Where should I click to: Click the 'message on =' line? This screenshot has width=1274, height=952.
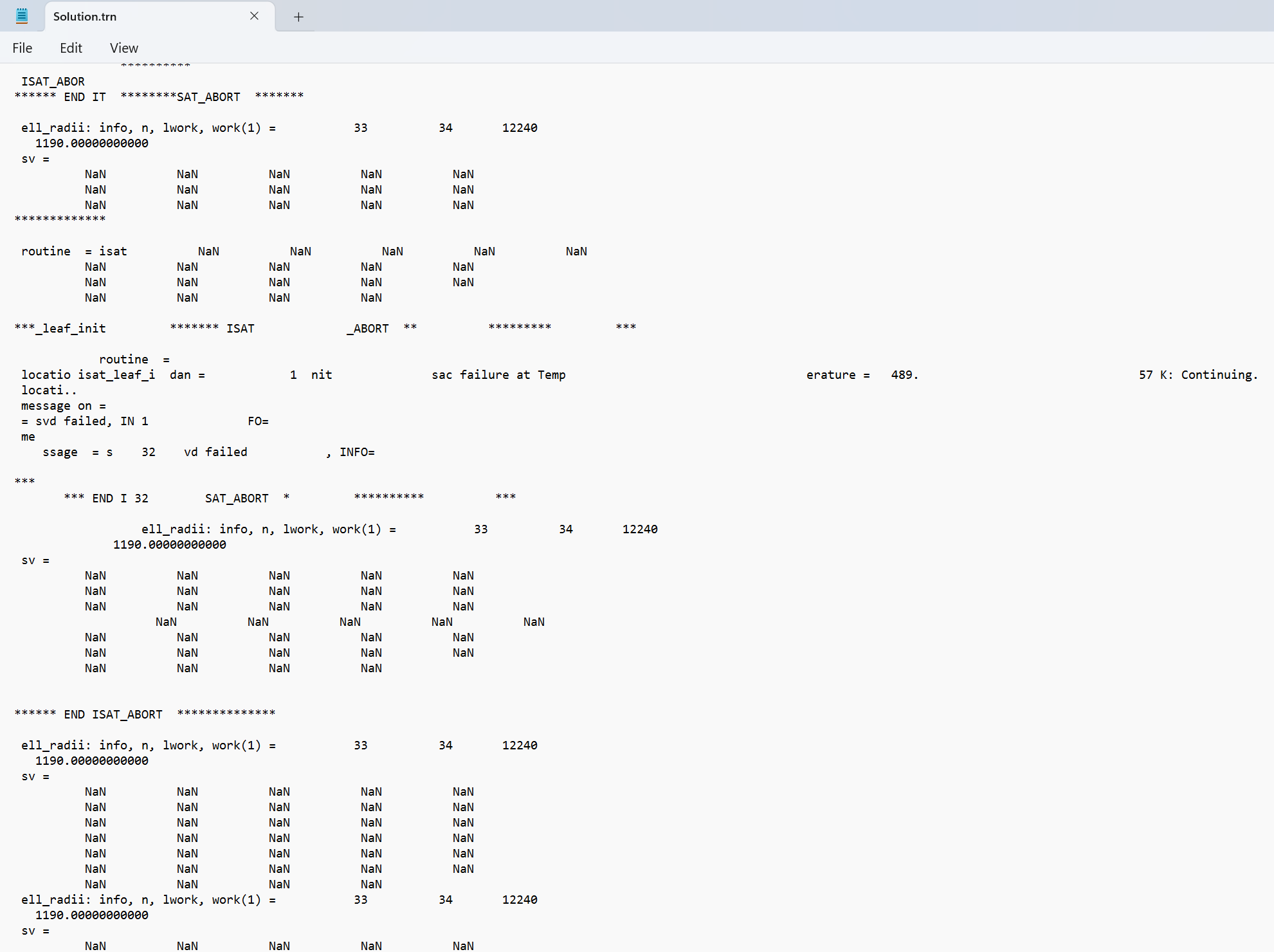click(x=63, y=406)
